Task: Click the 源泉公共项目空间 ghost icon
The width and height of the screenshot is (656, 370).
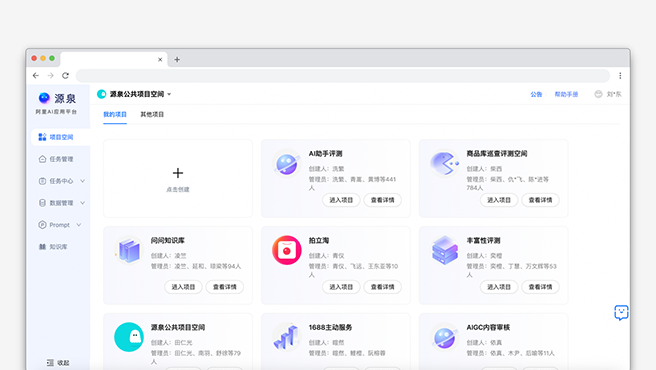Action: pos(129,337)
